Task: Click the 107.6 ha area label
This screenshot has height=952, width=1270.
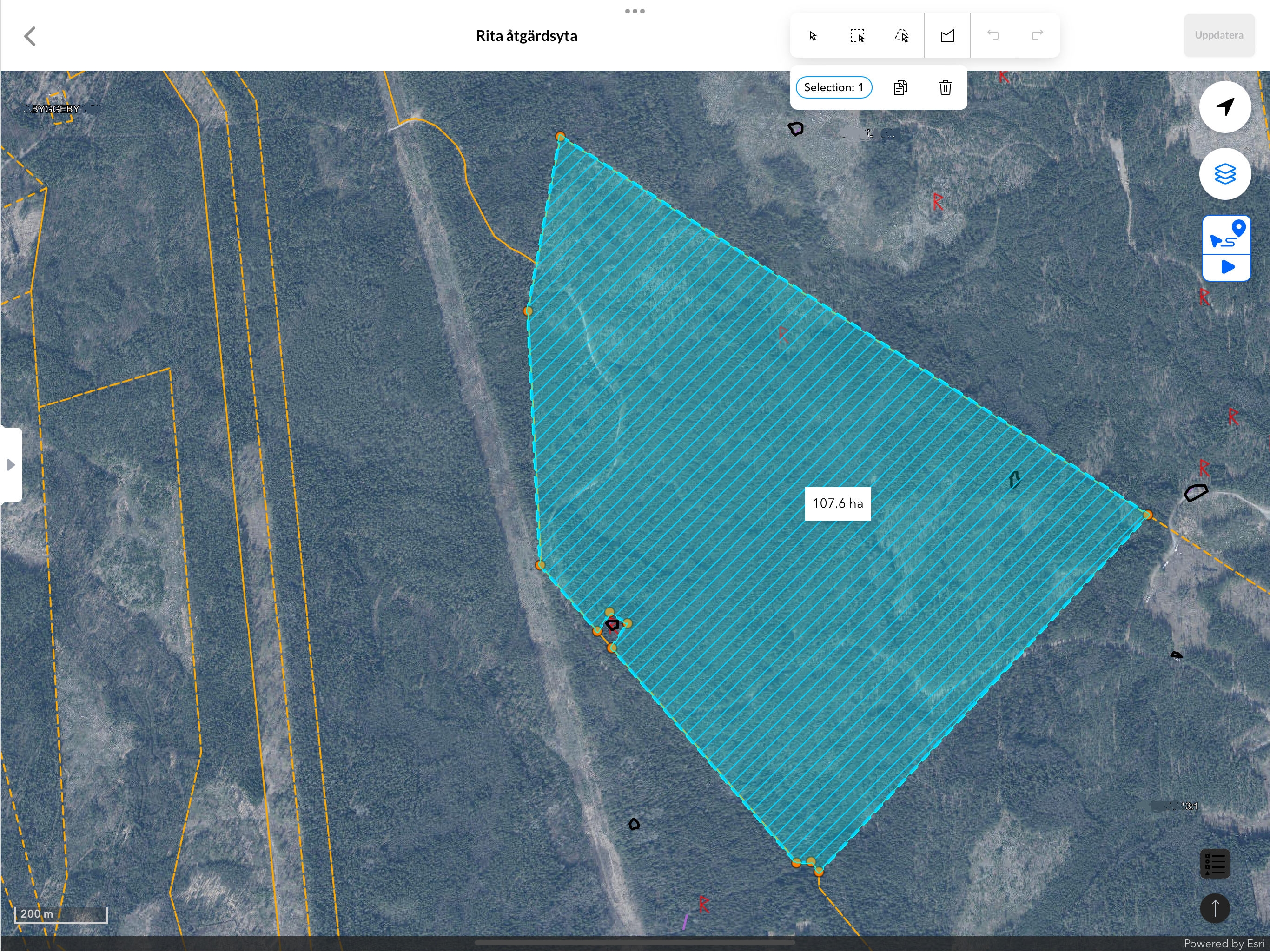Action: [837, 503]
